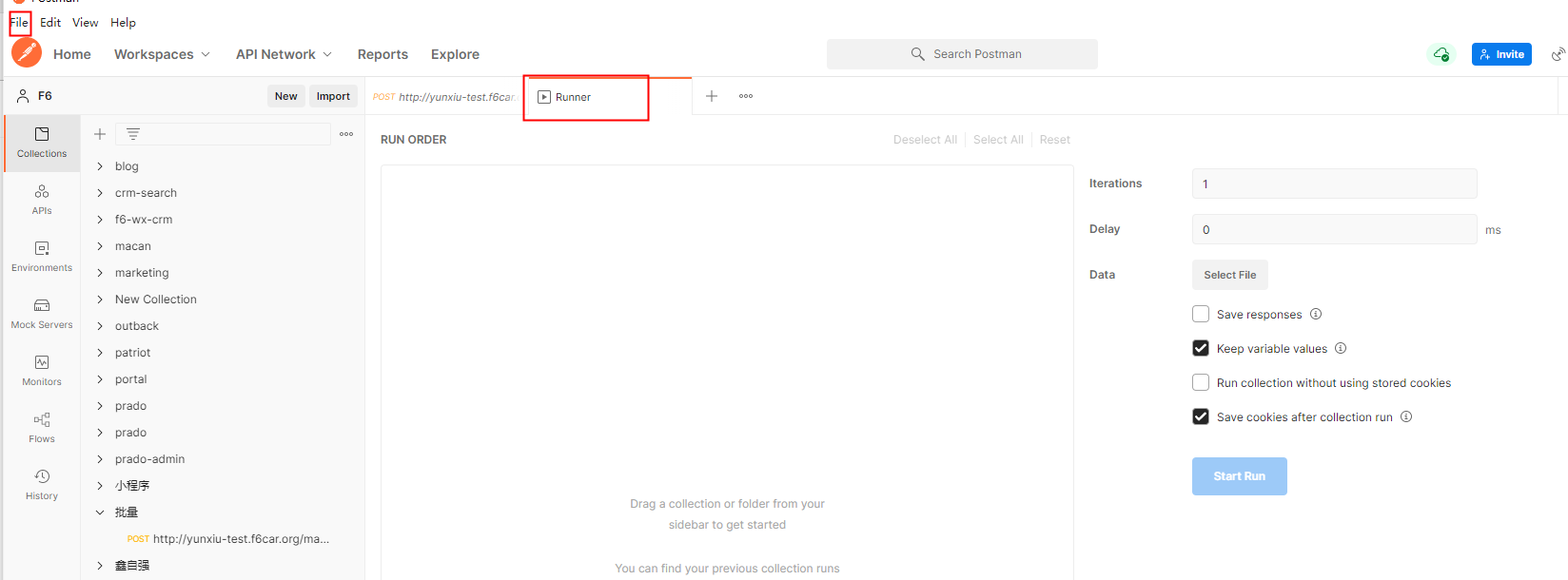Open the File menu

pos(19,23)
